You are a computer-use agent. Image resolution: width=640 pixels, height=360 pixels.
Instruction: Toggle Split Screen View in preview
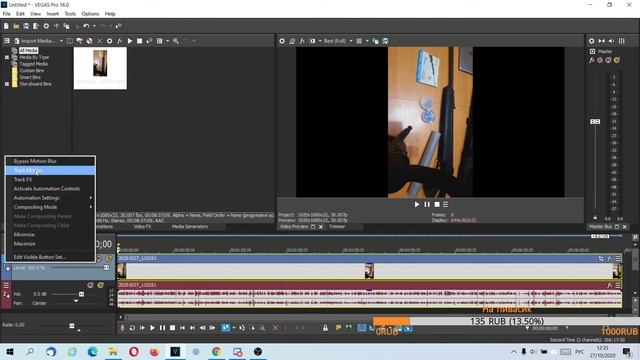point(313,41)
